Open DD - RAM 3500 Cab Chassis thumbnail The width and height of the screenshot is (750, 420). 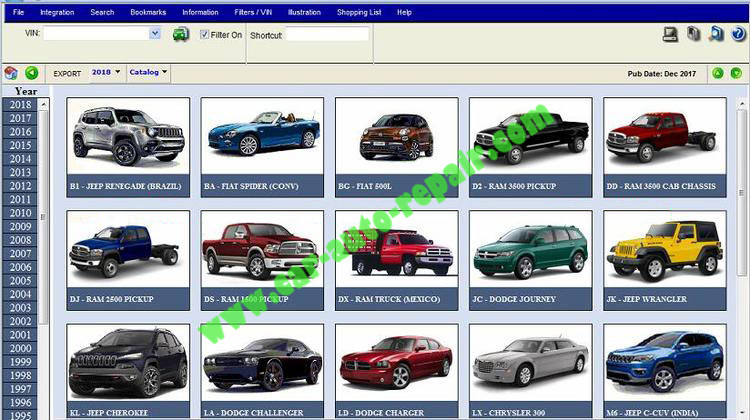click(x=665, y=147)
